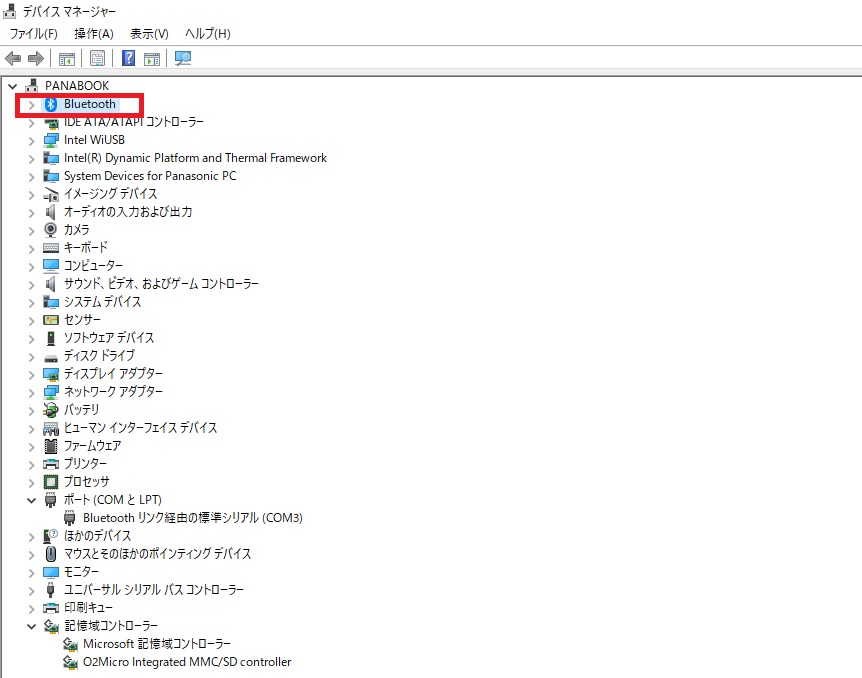This screenshot has height=678, width=862.
Task: Click the ディスク ドライブ icon
Action: [x=51, y=357]
